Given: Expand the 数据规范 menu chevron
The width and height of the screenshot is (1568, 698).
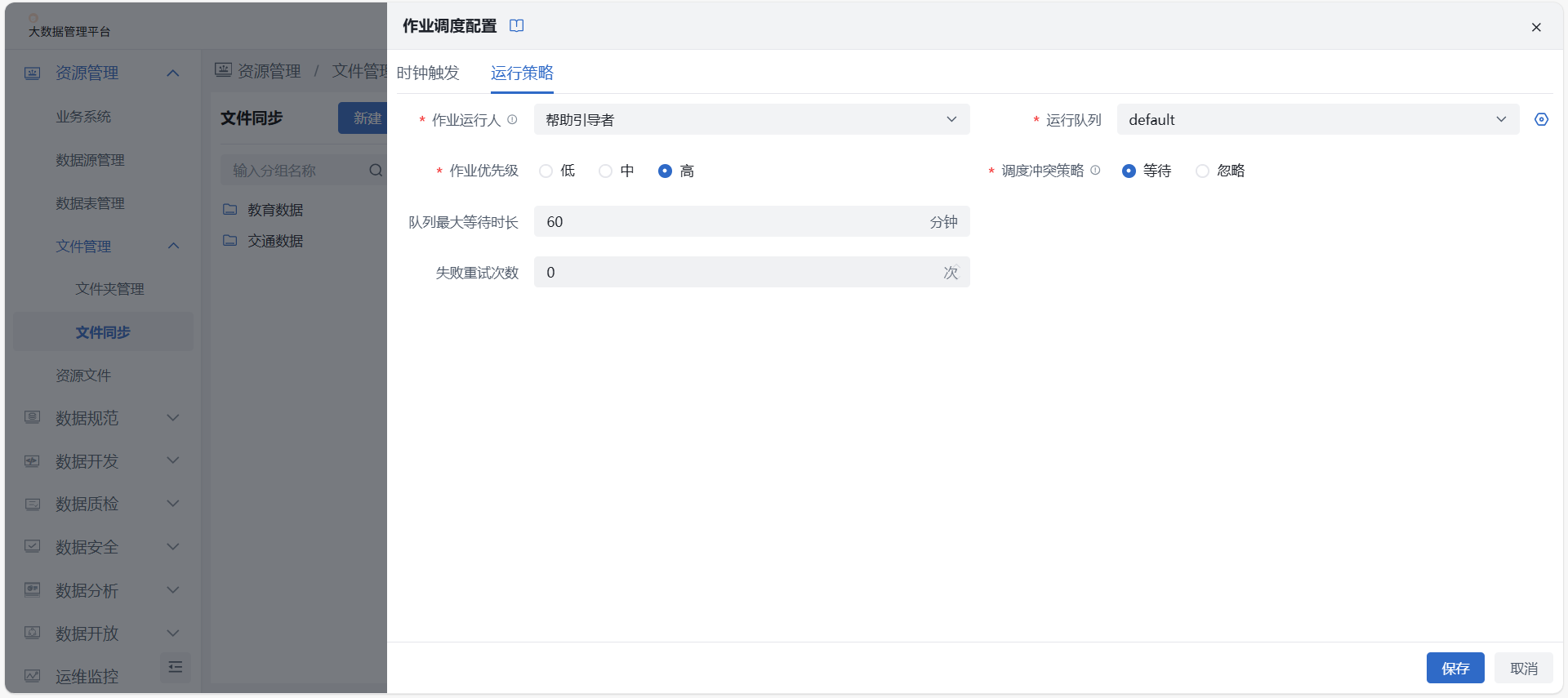Looking at the screenshot, I should click(x=173, y=417).
